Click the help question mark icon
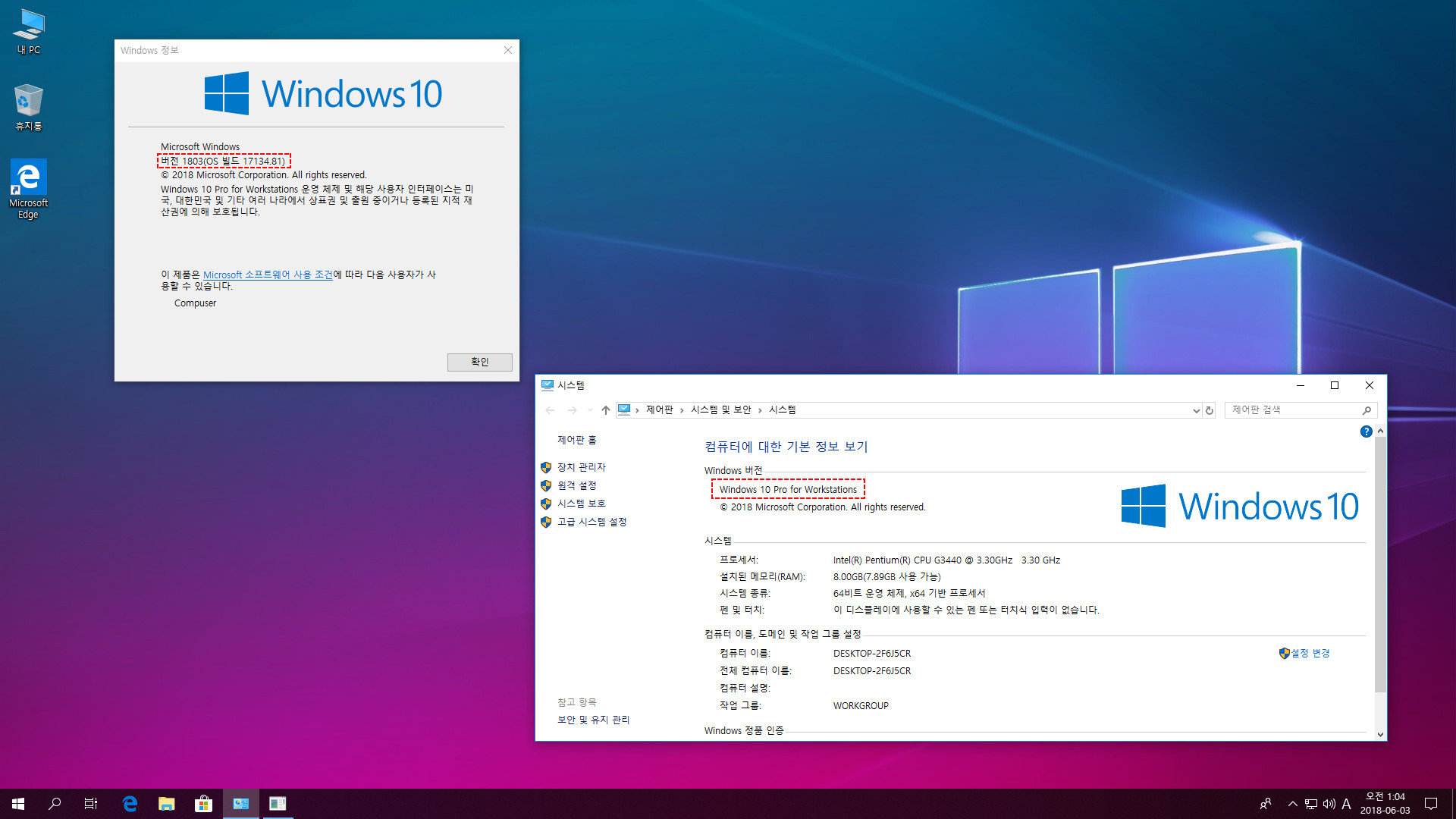The height and width of the screenshot is (819, 1456). (1366, 431)
